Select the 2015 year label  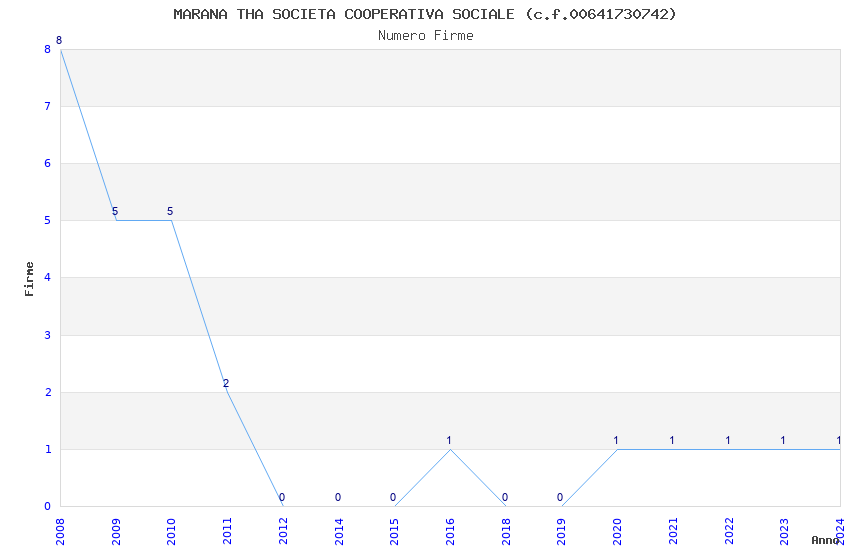pos(394,532)
